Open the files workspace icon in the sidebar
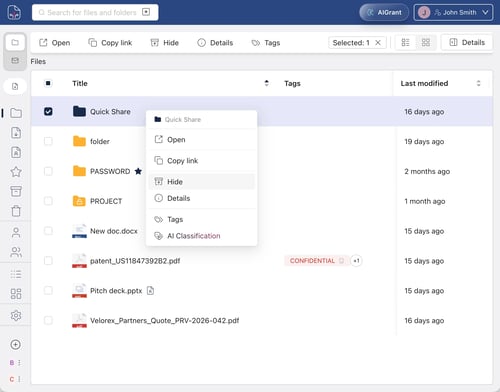The width and height of the screenshot is (500, 392). (x=15, y=42)
